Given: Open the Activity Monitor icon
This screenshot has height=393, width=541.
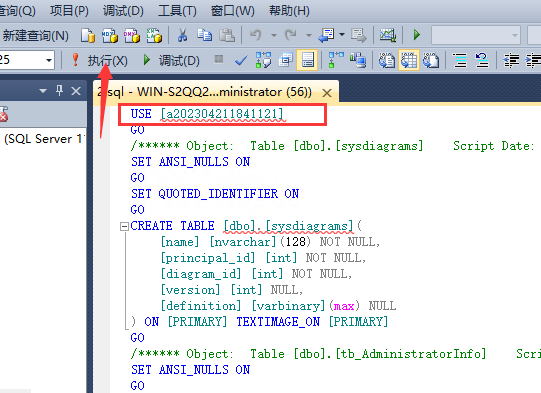Looking at the screenshot, I should coord(388,35).
